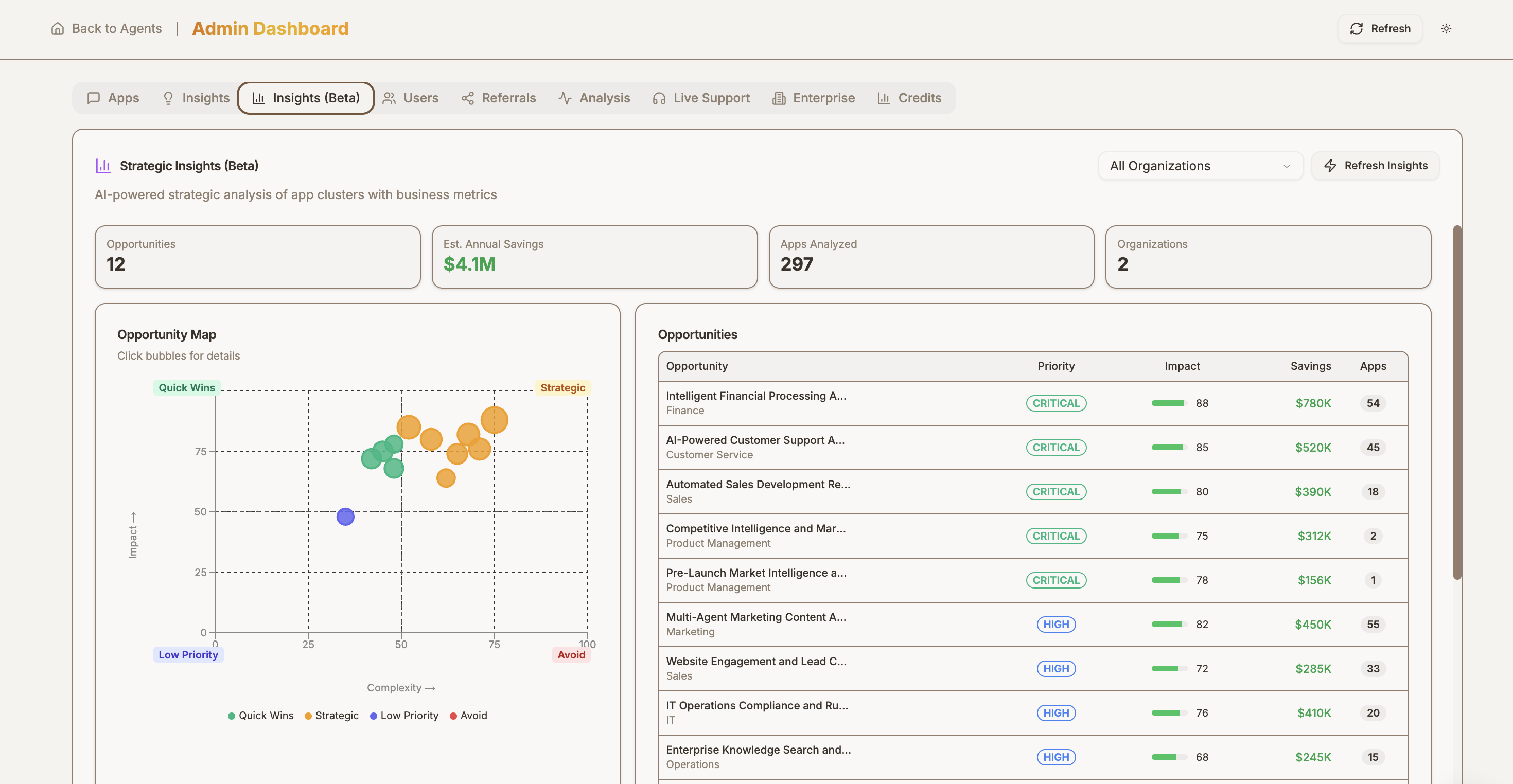This screenshot has width=1513, height=784.
Task: Click impact bar showing 88
Action: pos(1169,403)
